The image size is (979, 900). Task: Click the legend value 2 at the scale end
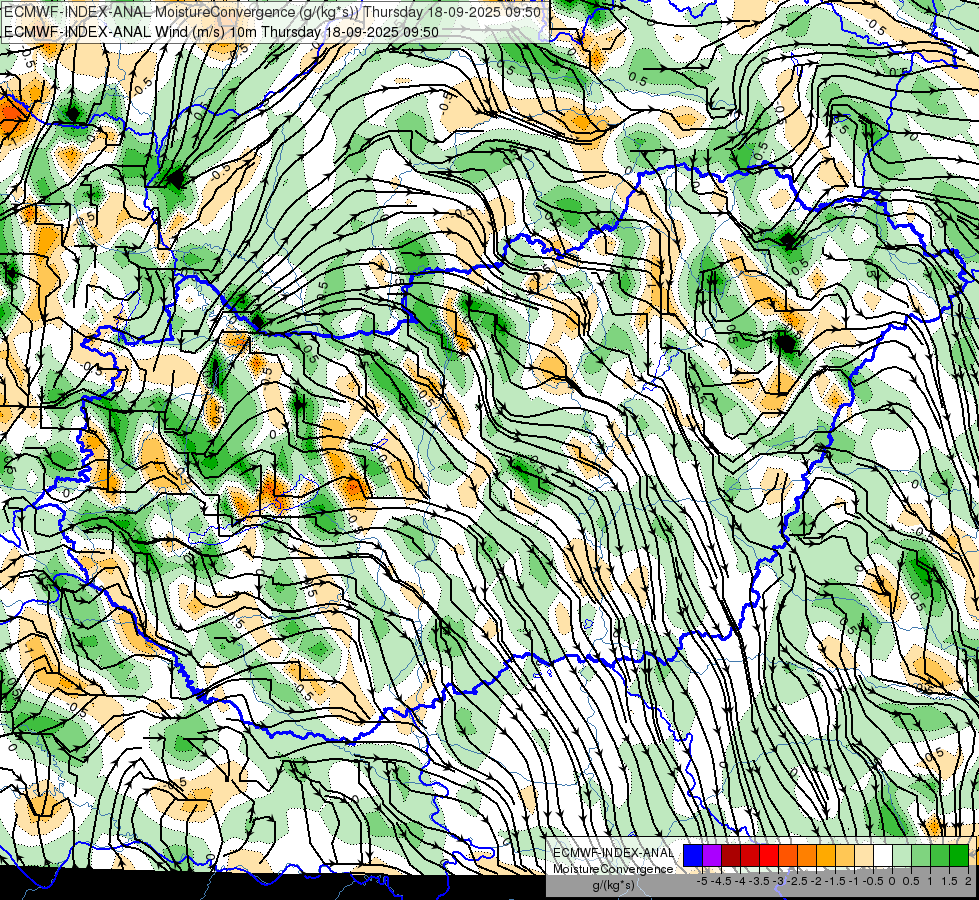968,881
